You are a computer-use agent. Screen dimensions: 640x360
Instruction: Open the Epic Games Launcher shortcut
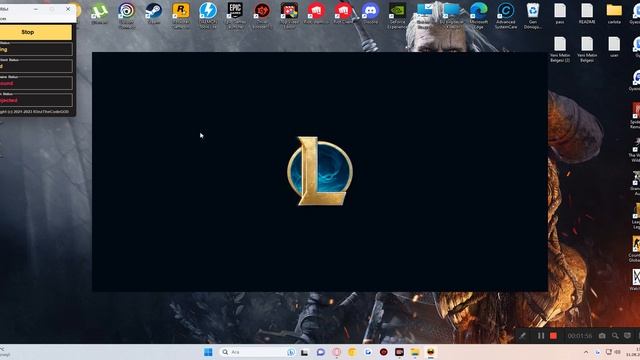pyautogui.click(x=235, y=15)
